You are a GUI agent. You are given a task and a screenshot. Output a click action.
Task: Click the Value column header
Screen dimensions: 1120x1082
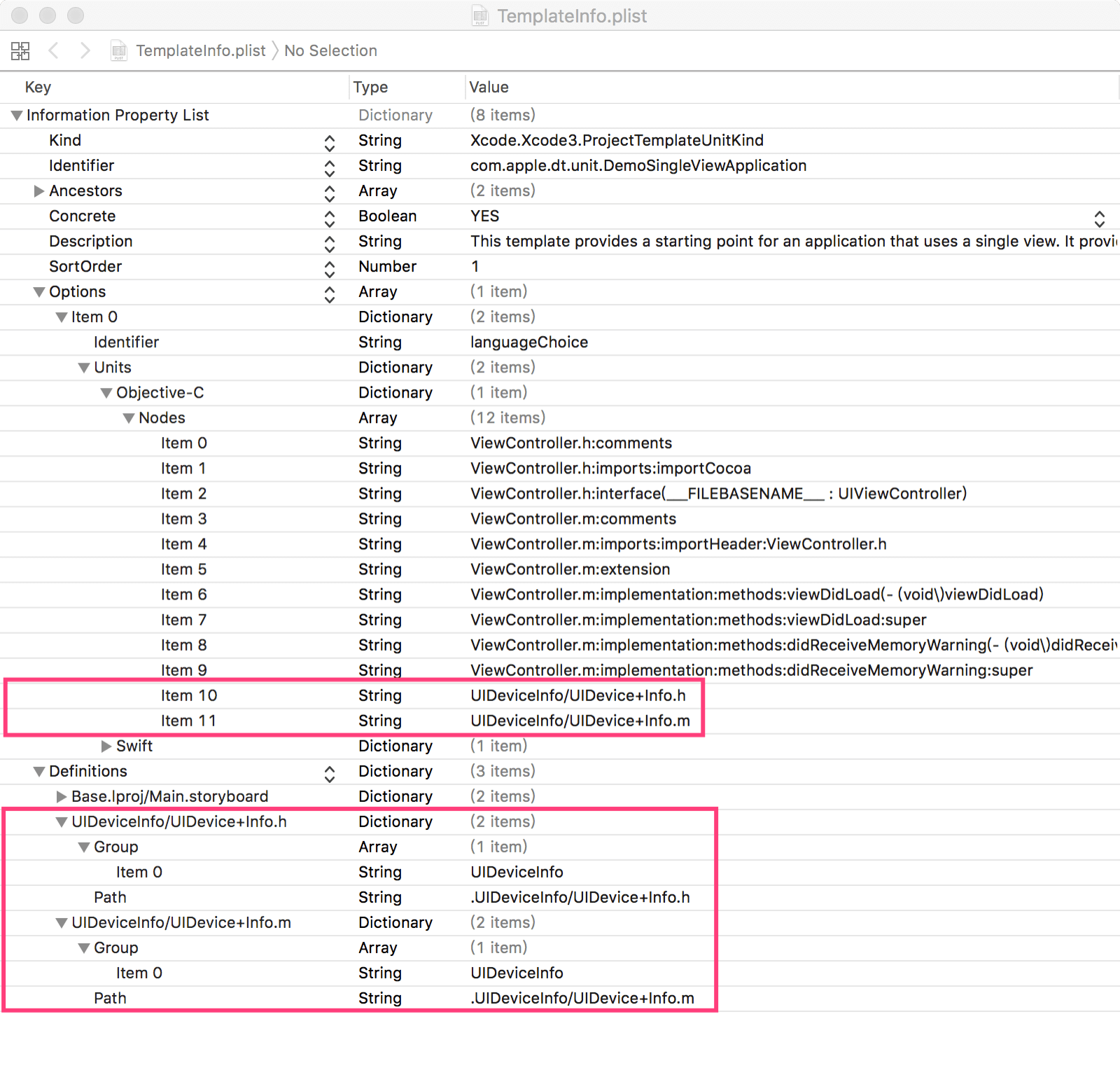point(489,87)
